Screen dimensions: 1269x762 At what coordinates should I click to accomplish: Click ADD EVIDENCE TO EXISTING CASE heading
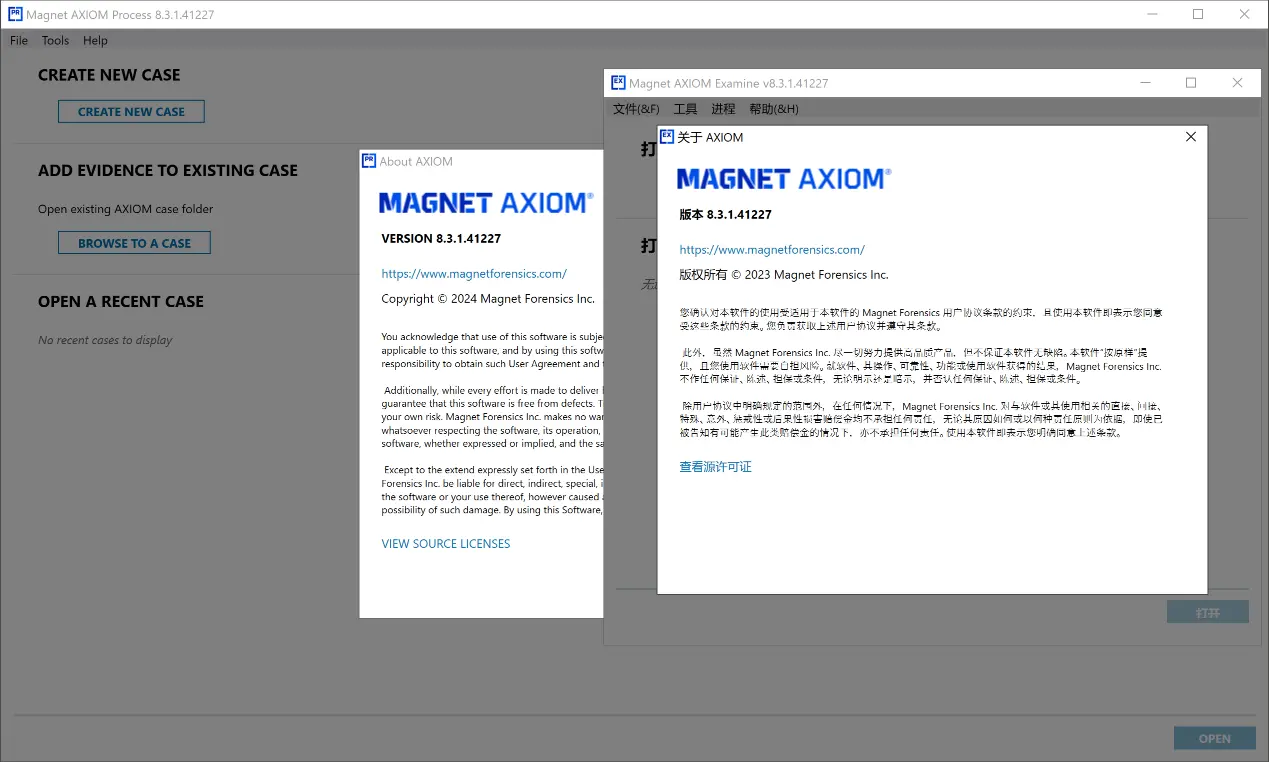[168, 170]
